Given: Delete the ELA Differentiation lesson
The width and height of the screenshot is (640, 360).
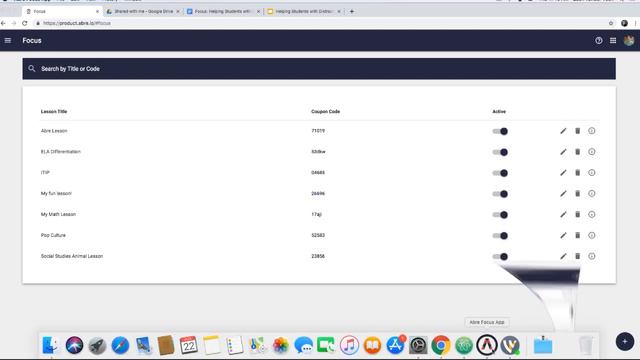Looking at the screenshot, I should [x=578, y=152].
